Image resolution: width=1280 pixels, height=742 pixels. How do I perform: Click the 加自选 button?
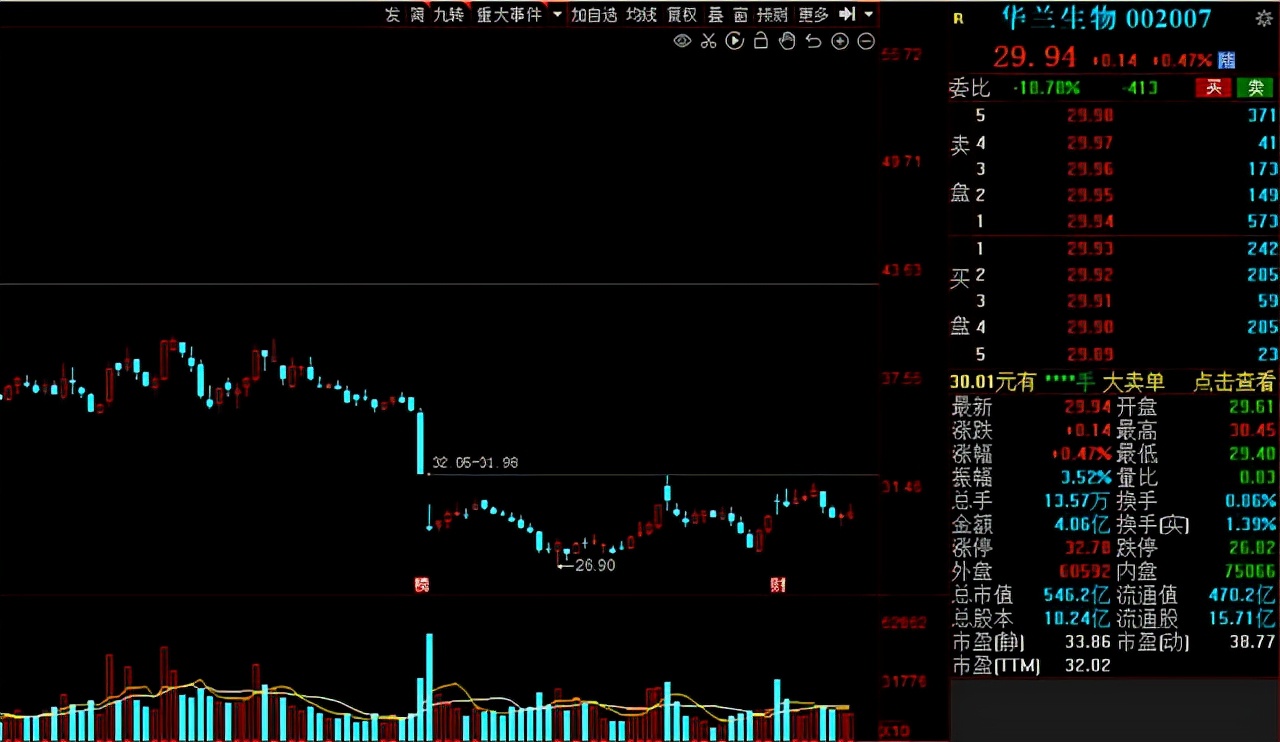pos(594,15)
